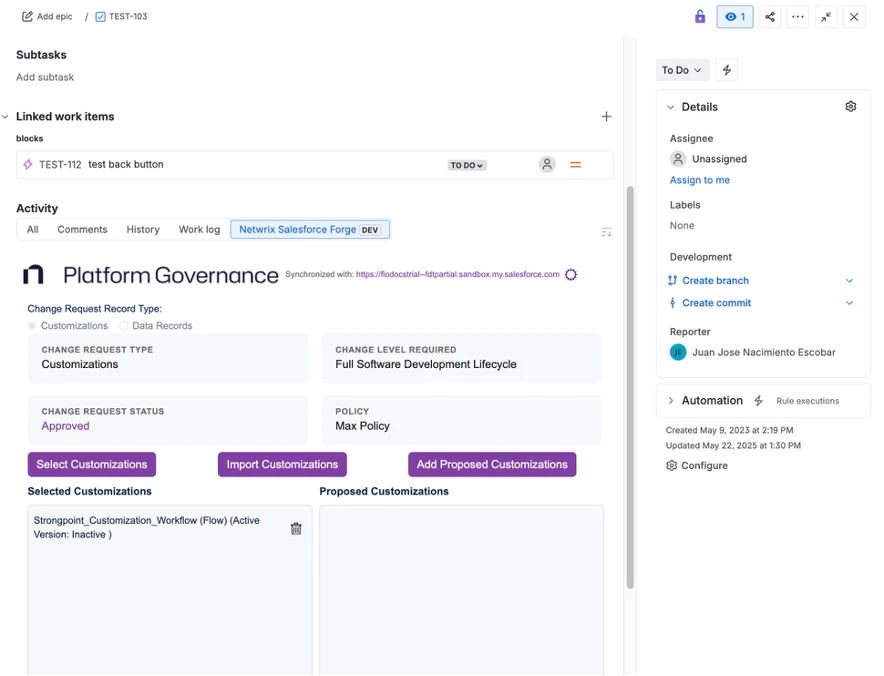Open TEST-112 linked item status dropdown
The image size is (884, 676).
click(x=467, y=165)
